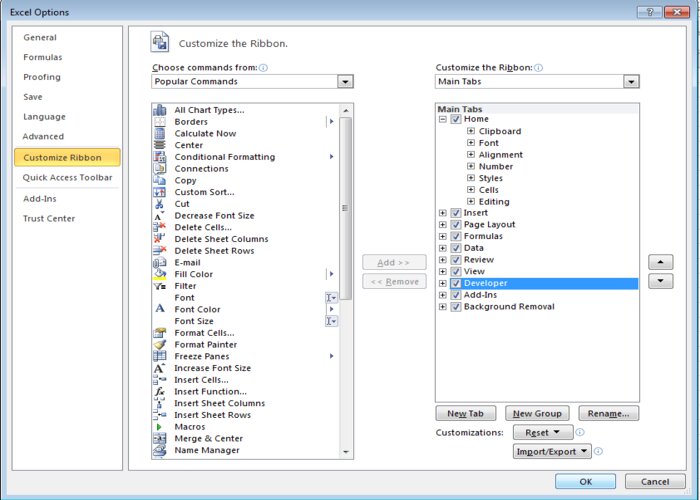The height and width of the screenshot is (500, 700).
Task: Click the Name Manager icon
Action: click(159, 450)
